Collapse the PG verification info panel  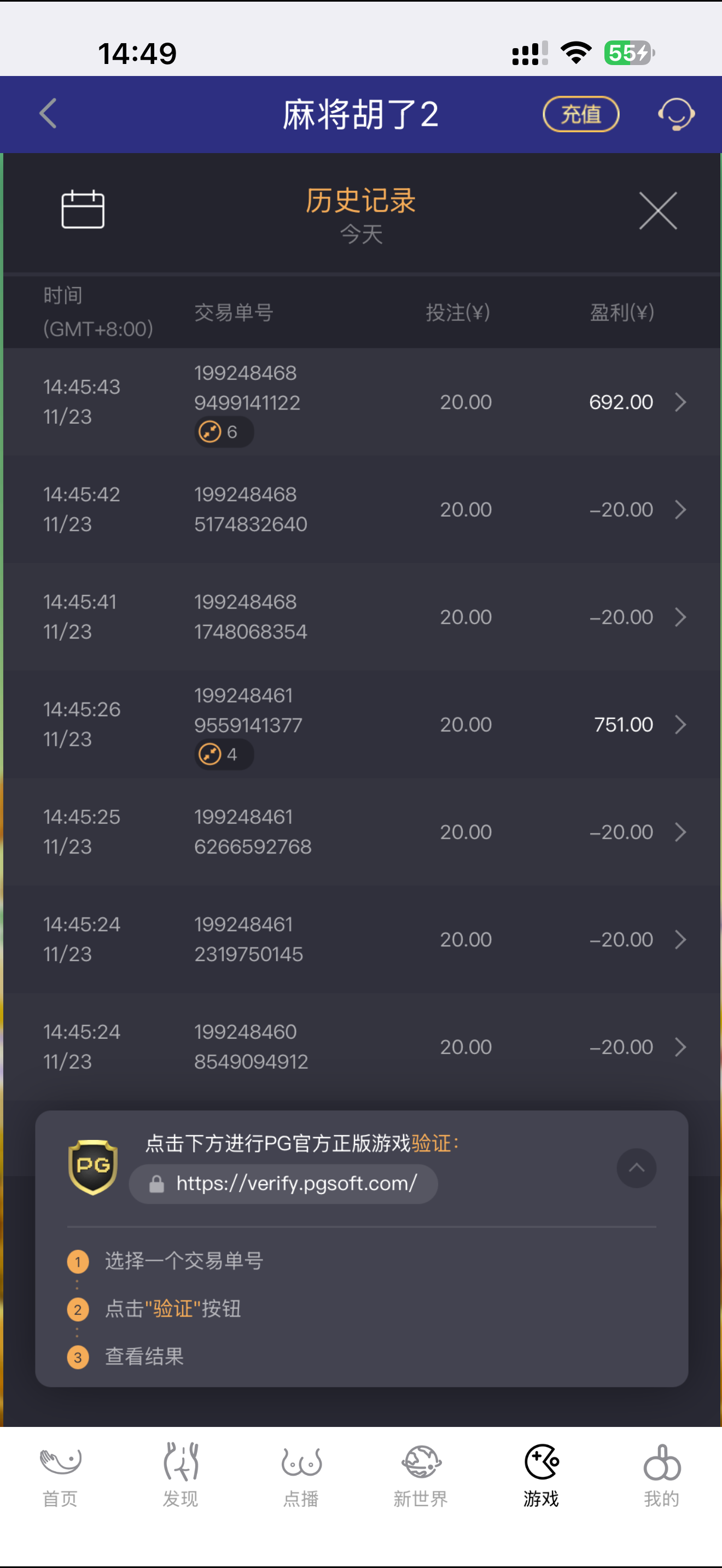tap(636, 1167)
